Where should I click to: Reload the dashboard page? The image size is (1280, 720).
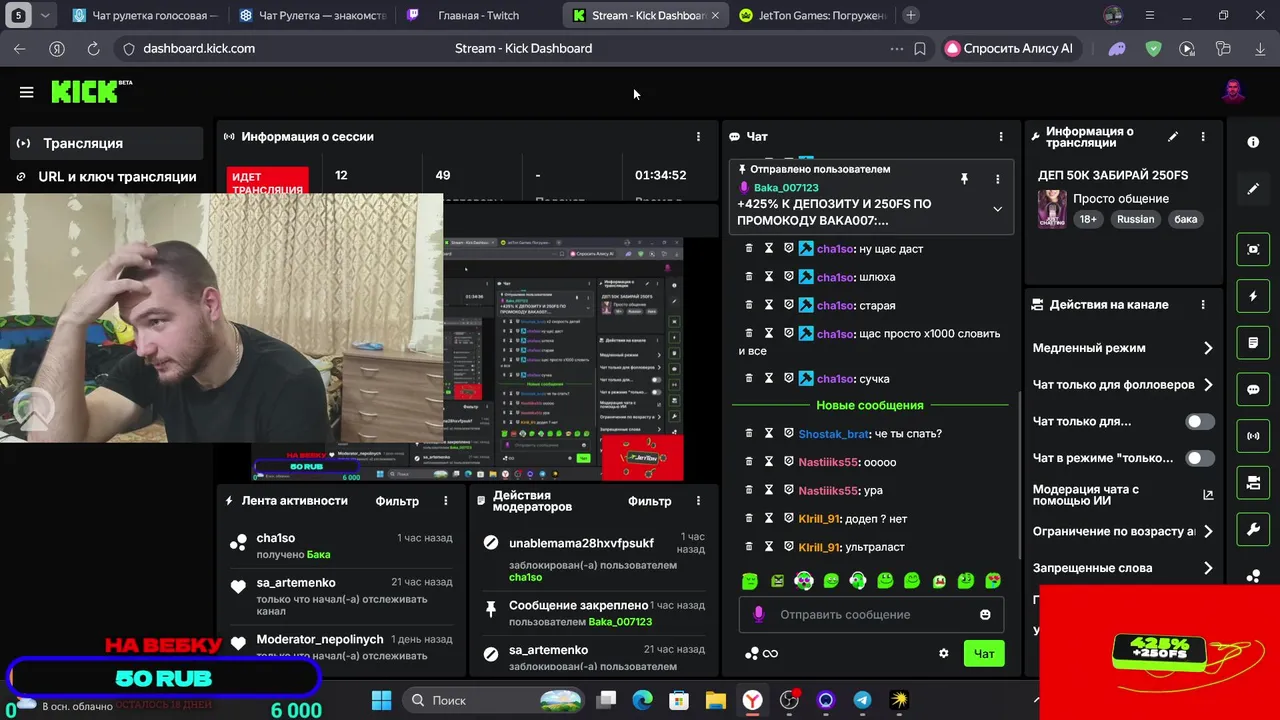(x=93, y=48)
